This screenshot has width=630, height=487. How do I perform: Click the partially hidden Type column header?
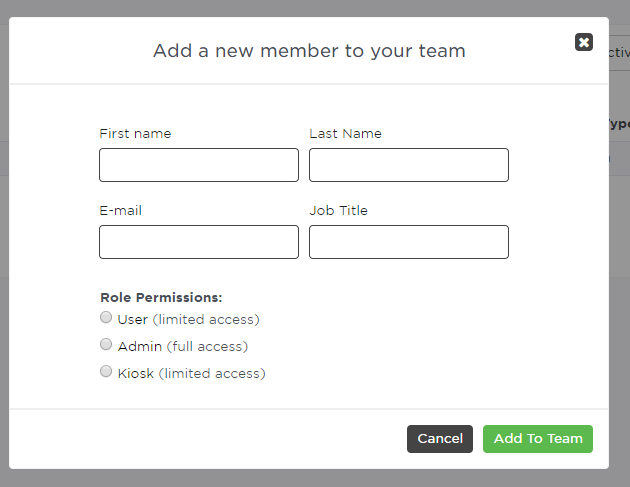pyautogui.click(x=618, y=124)
